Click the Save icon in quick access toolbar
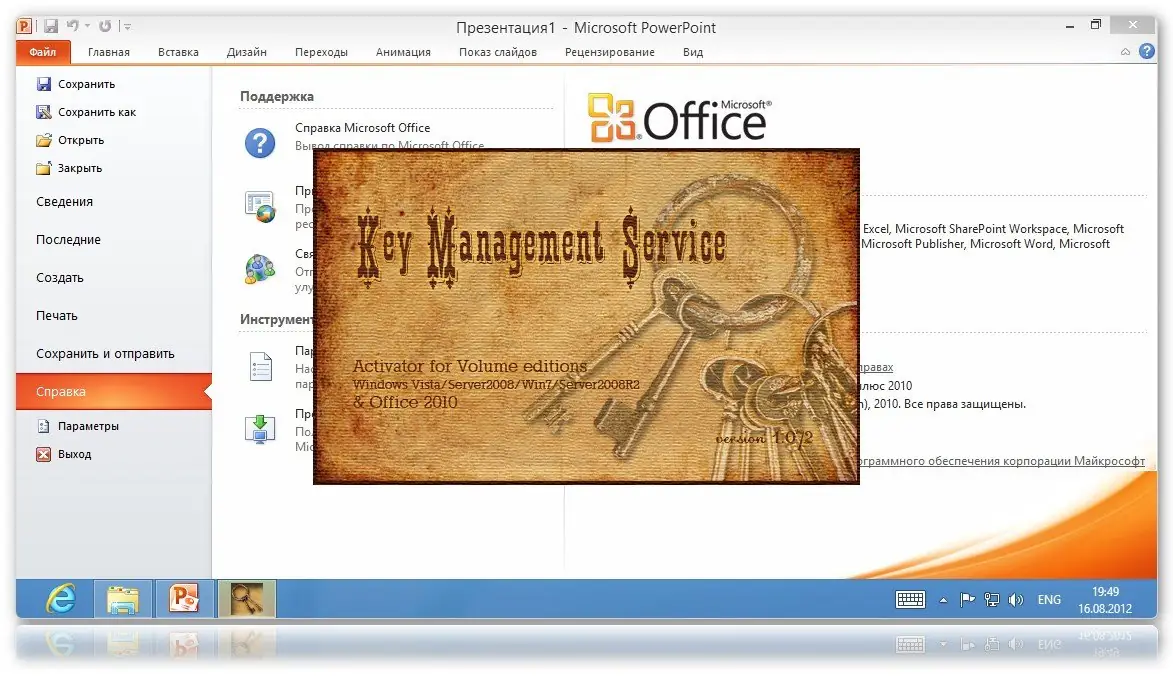This screenshot has width=1173, height=676. [51, 26]
